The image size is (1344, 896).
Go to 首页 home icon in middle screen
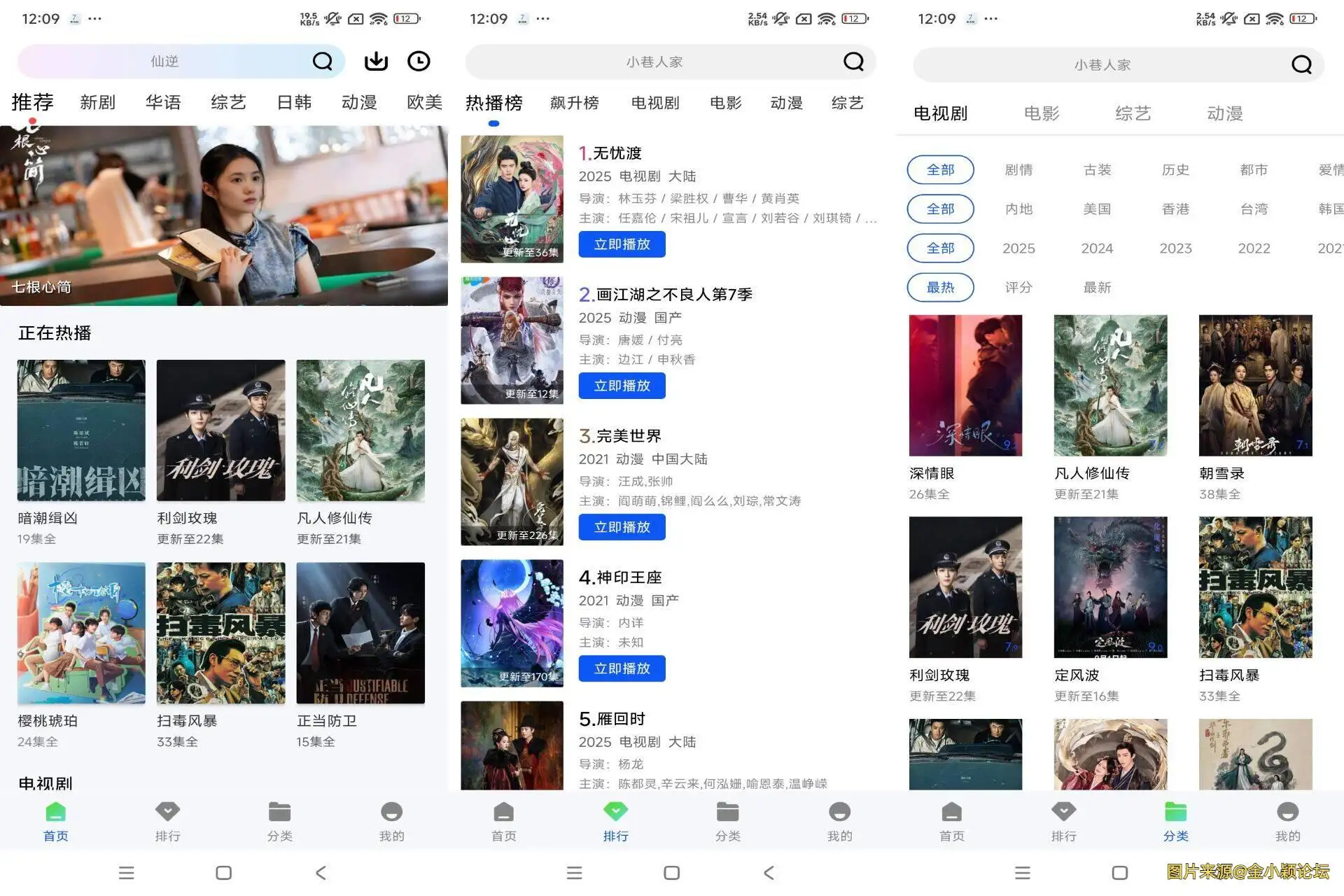click(x=503, y=812)
